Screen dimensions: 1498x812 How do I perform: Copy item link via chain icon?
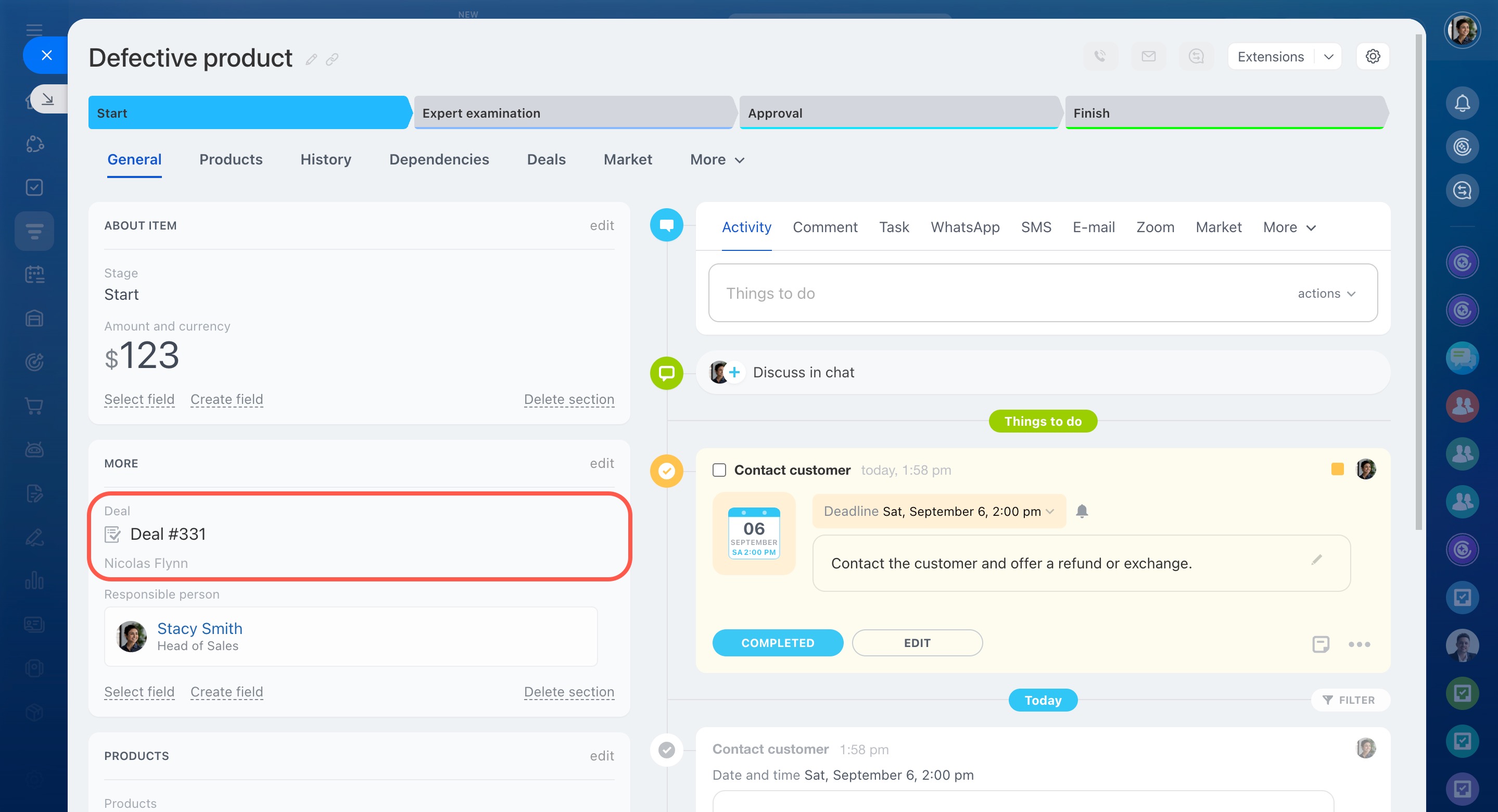(332, 59)
